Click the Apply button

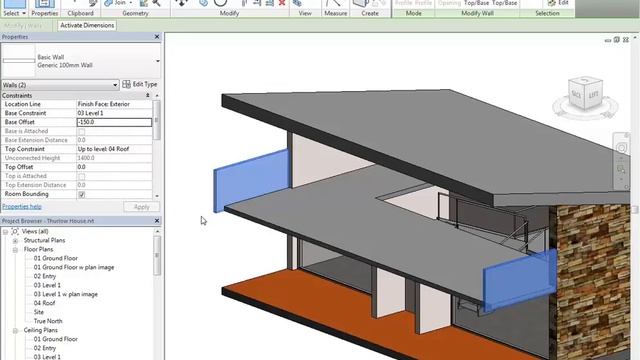tap(141, 207)
